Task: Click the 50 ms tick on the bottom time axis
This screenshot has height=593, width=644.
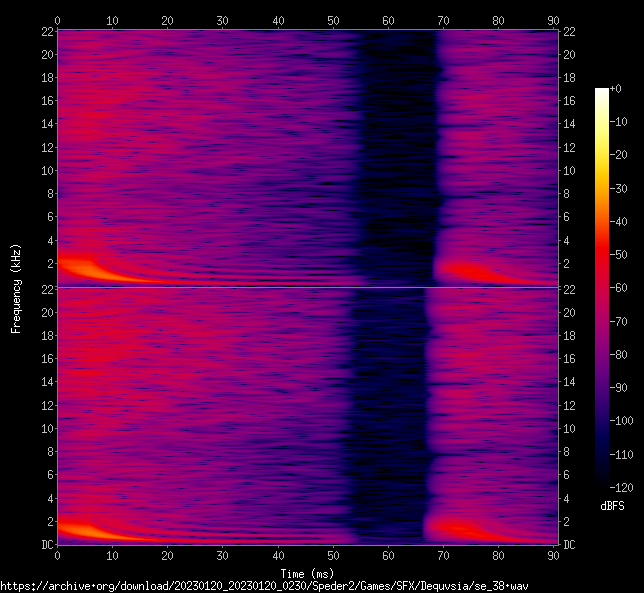Action: click(334, 556)
